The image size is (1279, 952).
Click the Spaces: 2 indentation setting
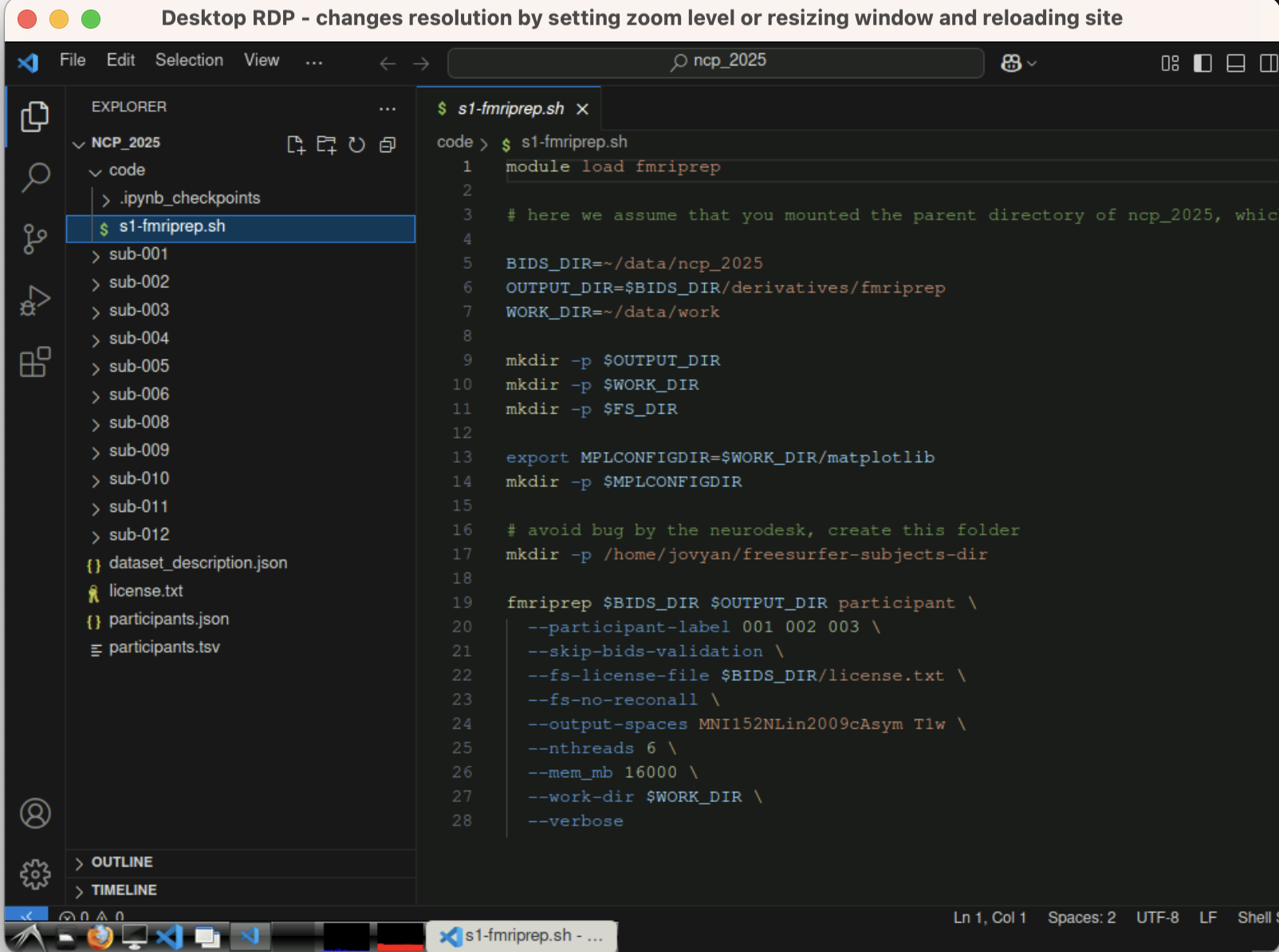[1081, 918]
